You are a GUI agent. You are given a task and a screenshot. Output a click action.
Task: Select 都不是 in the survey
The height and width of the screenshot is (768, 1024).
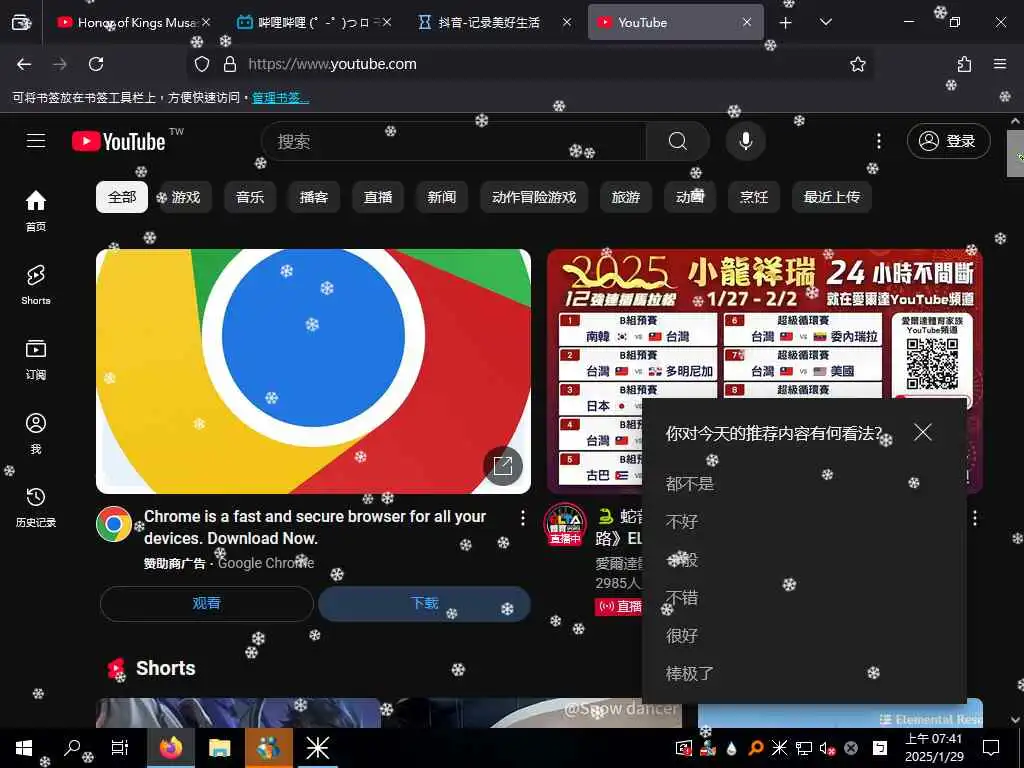(x=690, y=484)
